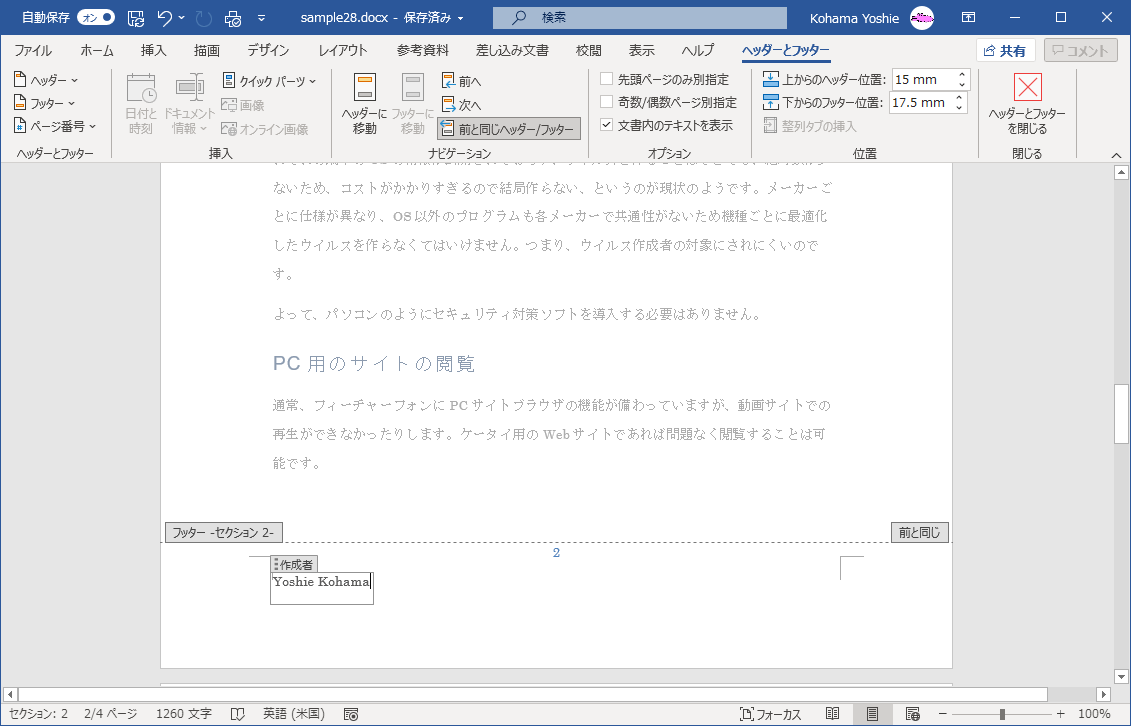Click the 英語 (米国) language indicator

coord(294,714)
